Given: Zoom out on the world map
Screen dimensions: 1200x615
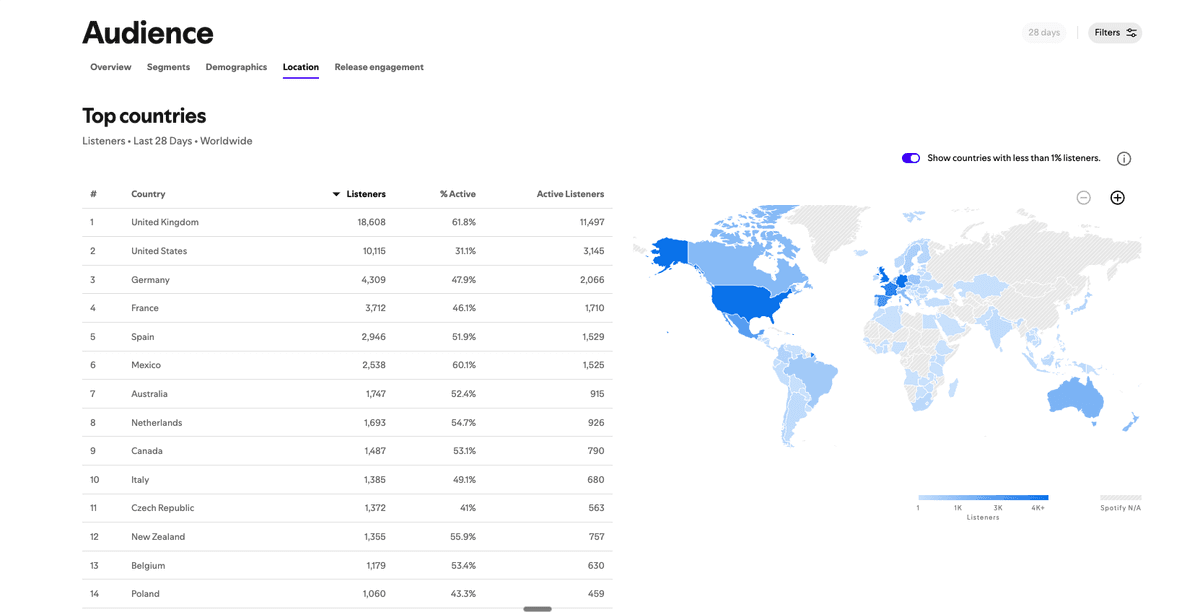Looking at the screenshot, I should [1083, 198].
